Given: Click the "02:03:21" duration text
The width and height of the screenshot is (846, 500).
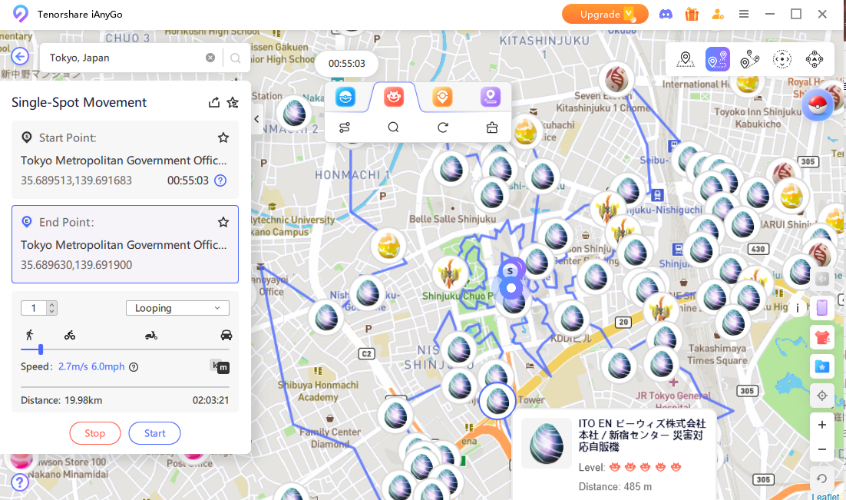Looking at the screenshot, I should pos(210,400).
